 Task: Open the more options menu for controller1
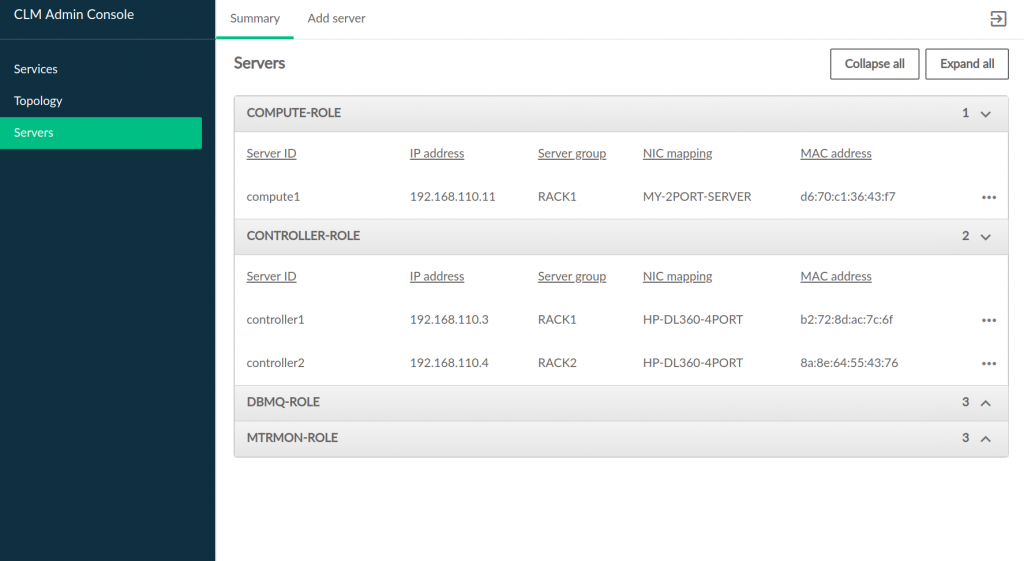[989, 320]
